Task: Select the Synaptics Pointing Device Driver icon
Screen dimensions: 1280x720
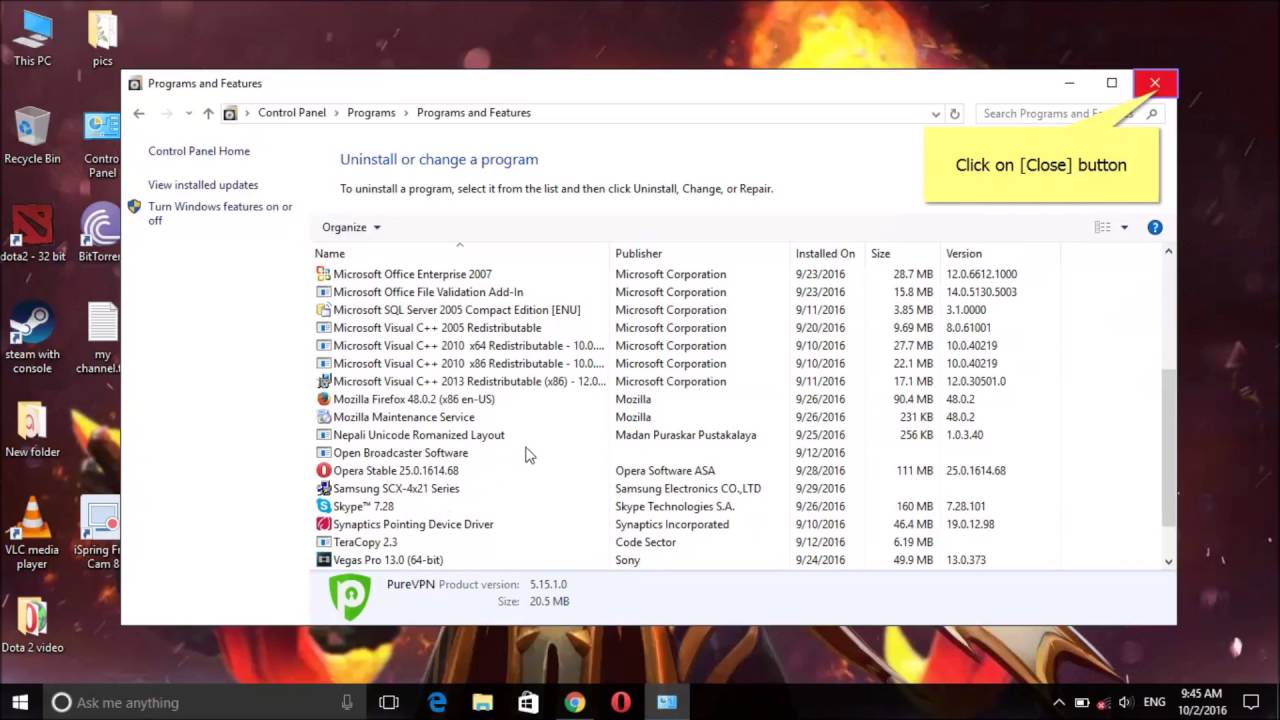Action: click(x=323, y=524)
